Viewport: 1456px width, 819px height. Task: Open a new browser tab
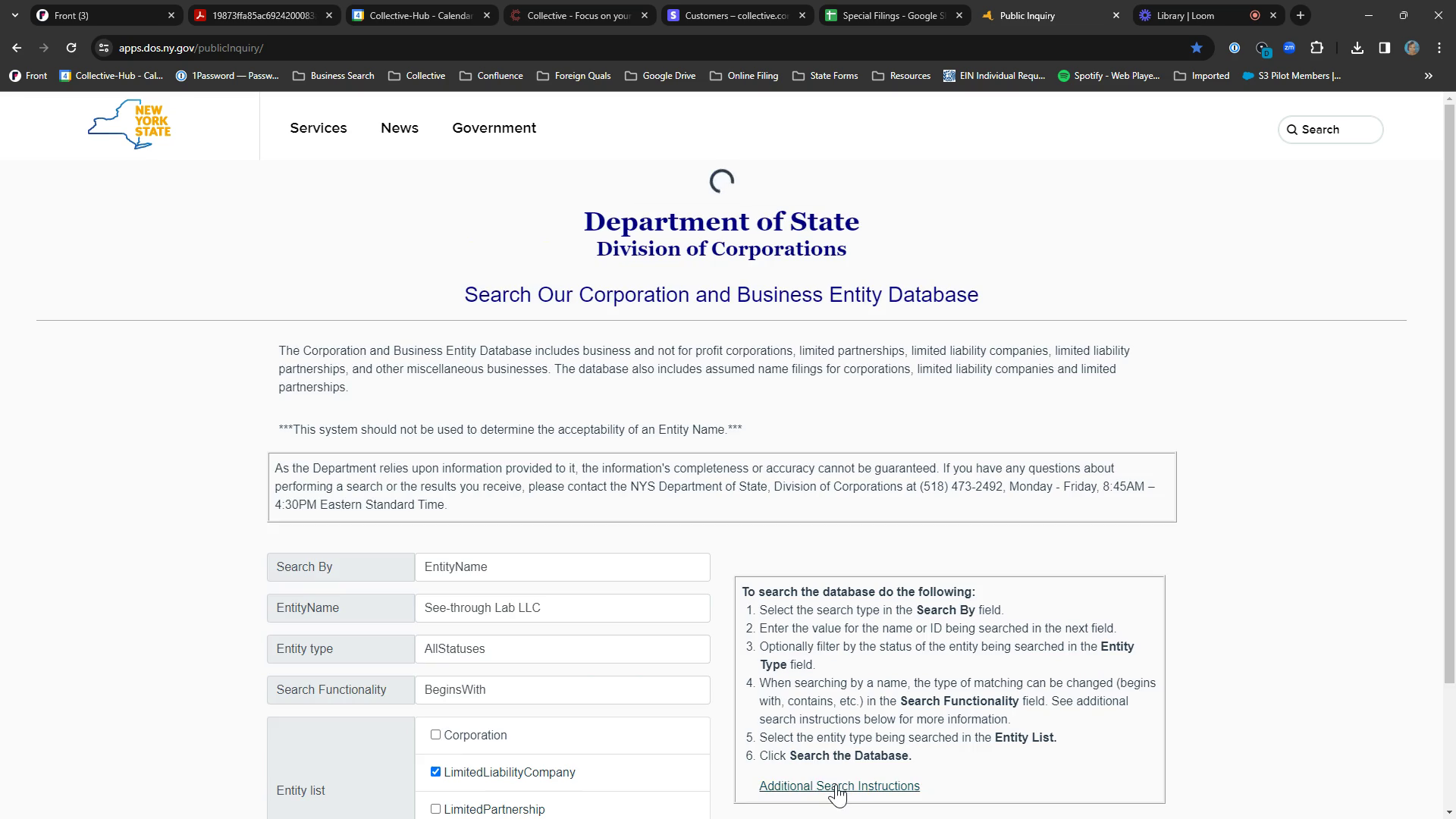[1301, 15]
